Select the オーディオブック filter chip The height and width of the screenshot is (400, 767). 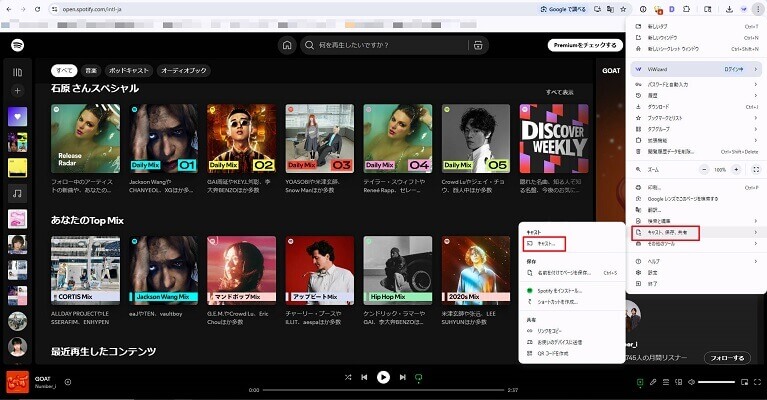[184, 70]
